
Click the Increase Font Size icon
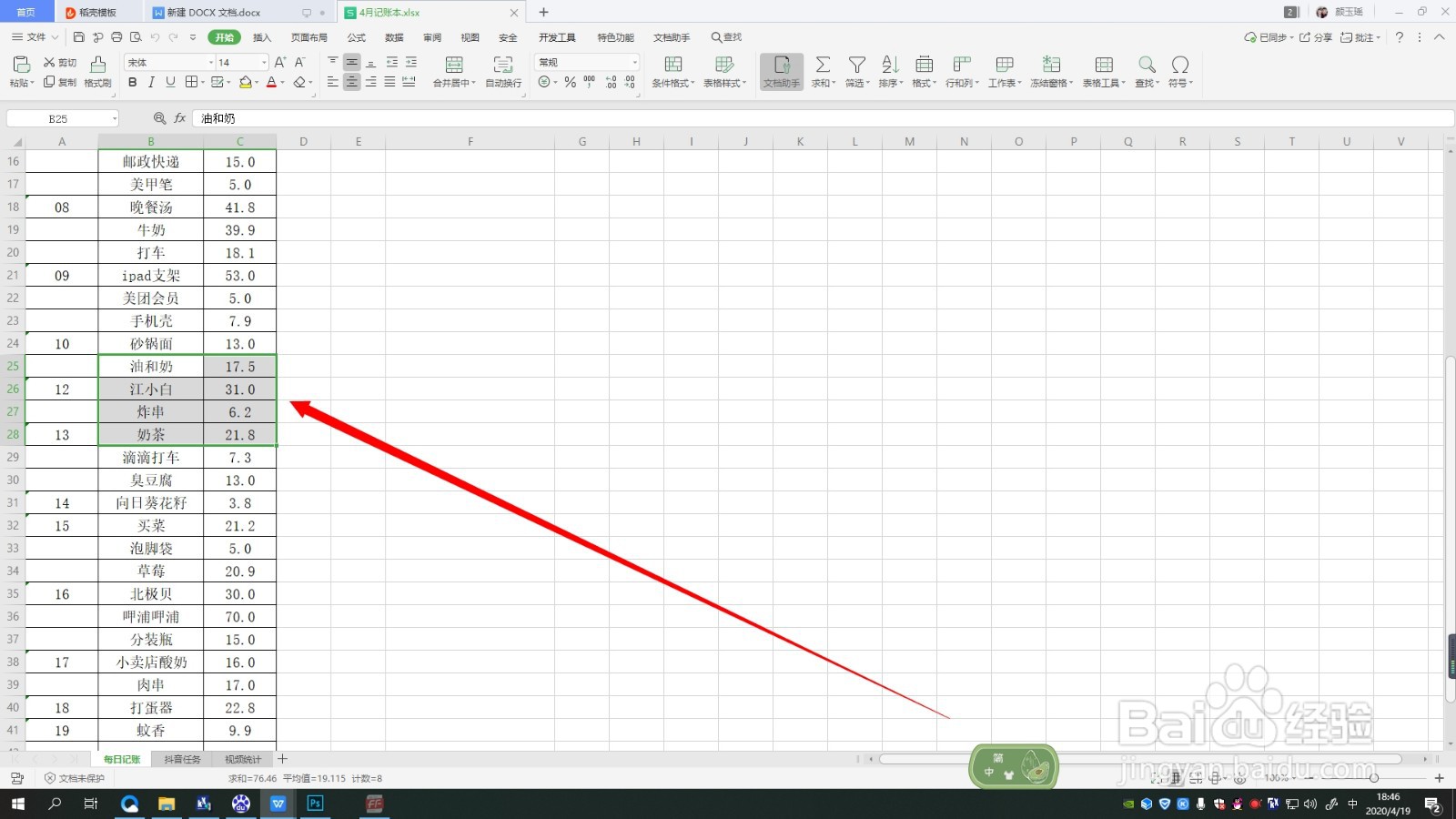tap(280, 62)
